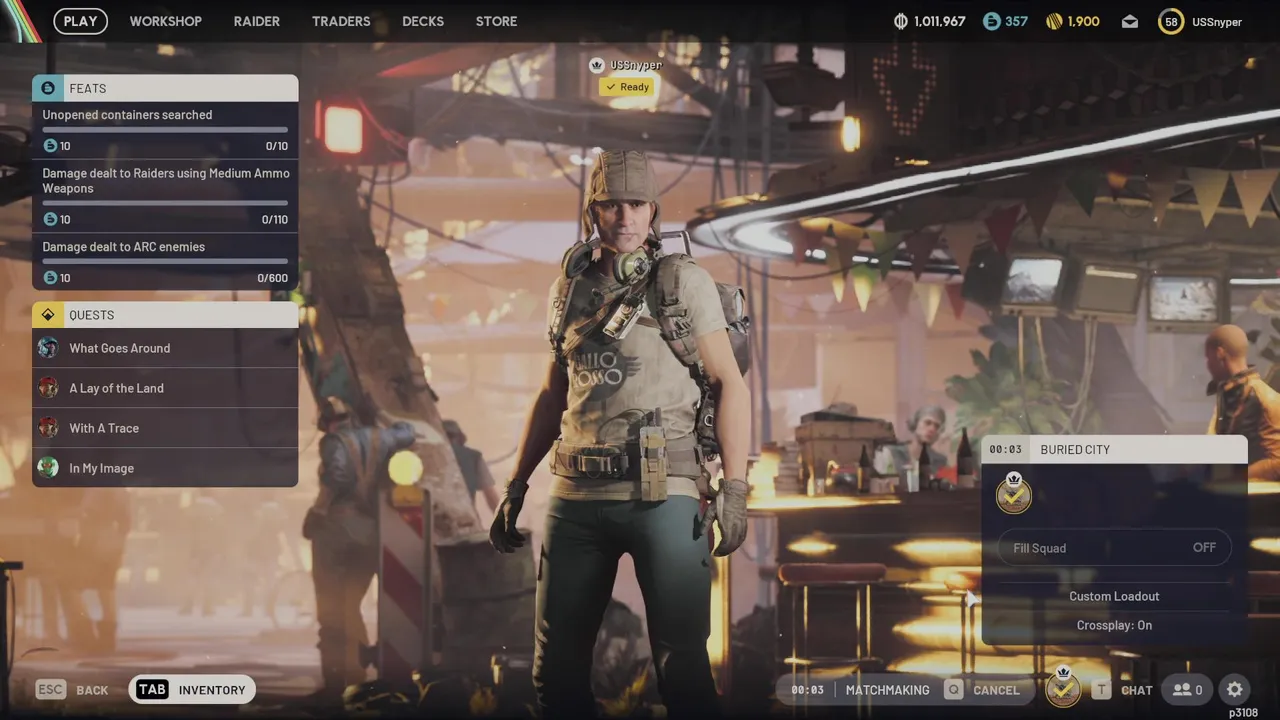Open Custom Loadout option
The image size is (1280, 720).
(1114, 596)
